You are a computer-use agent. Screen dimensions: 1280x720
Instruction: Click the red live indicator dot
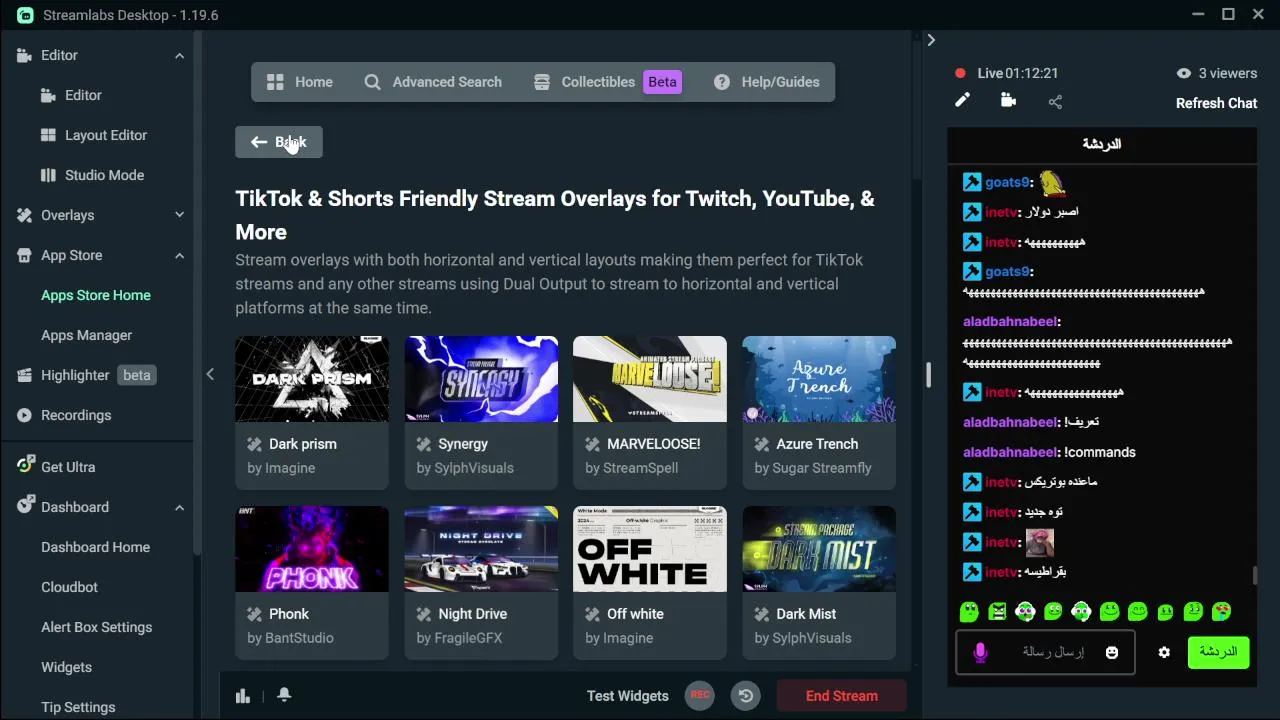960,73
